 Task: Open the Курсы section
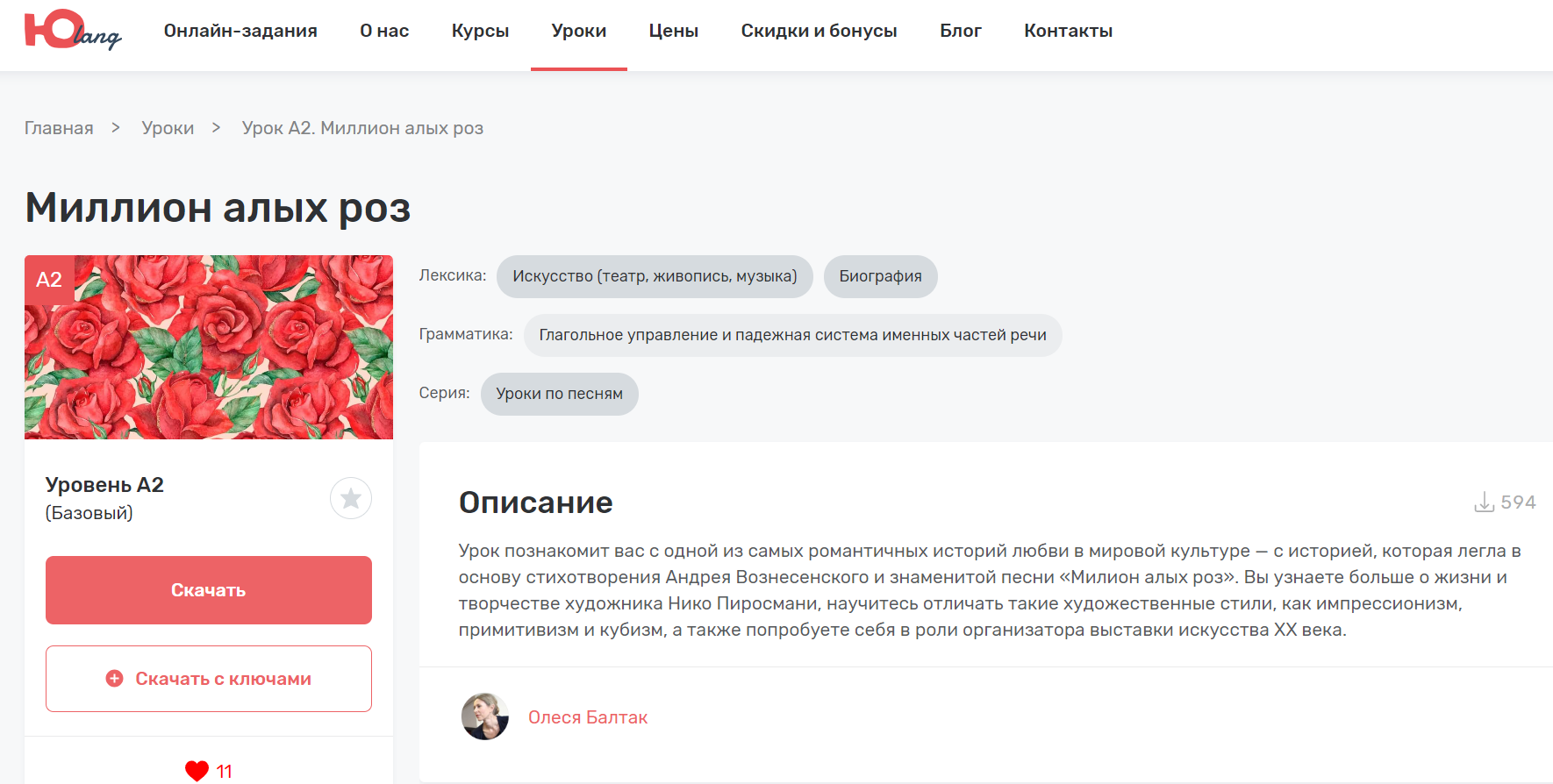480,31
